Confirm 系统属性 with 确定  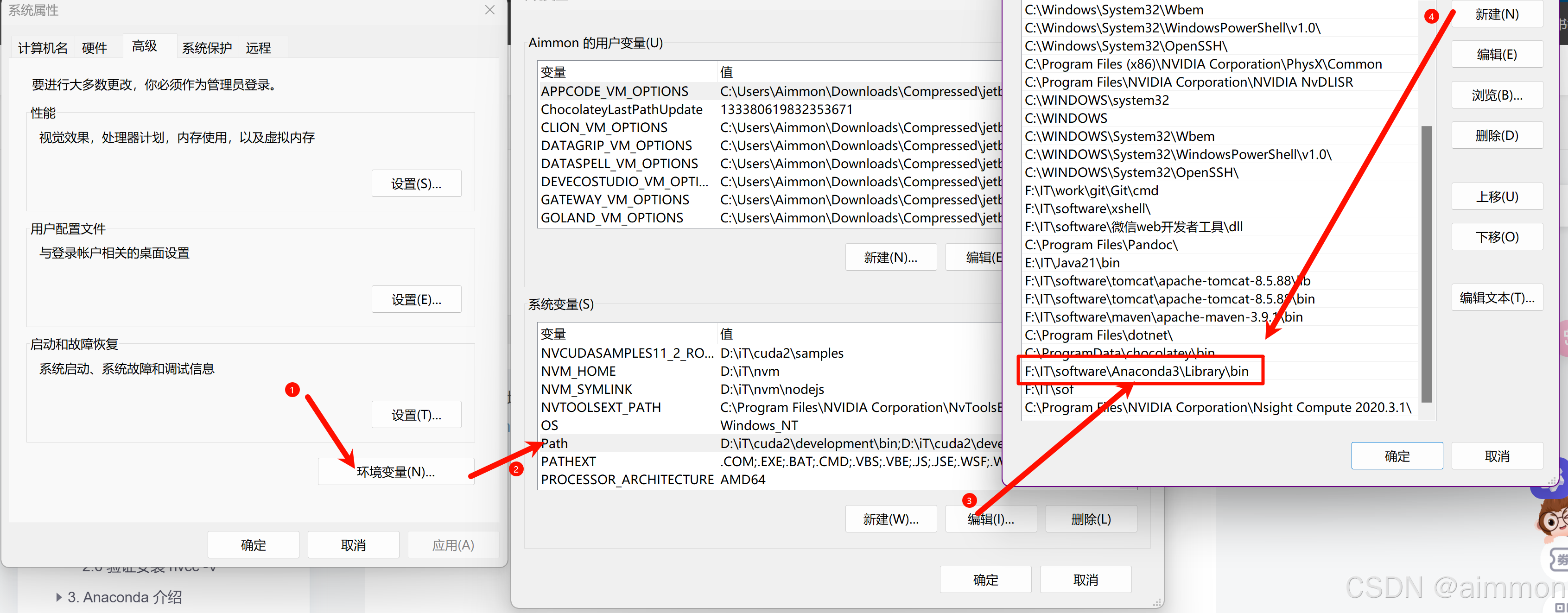tap(253, 545)
